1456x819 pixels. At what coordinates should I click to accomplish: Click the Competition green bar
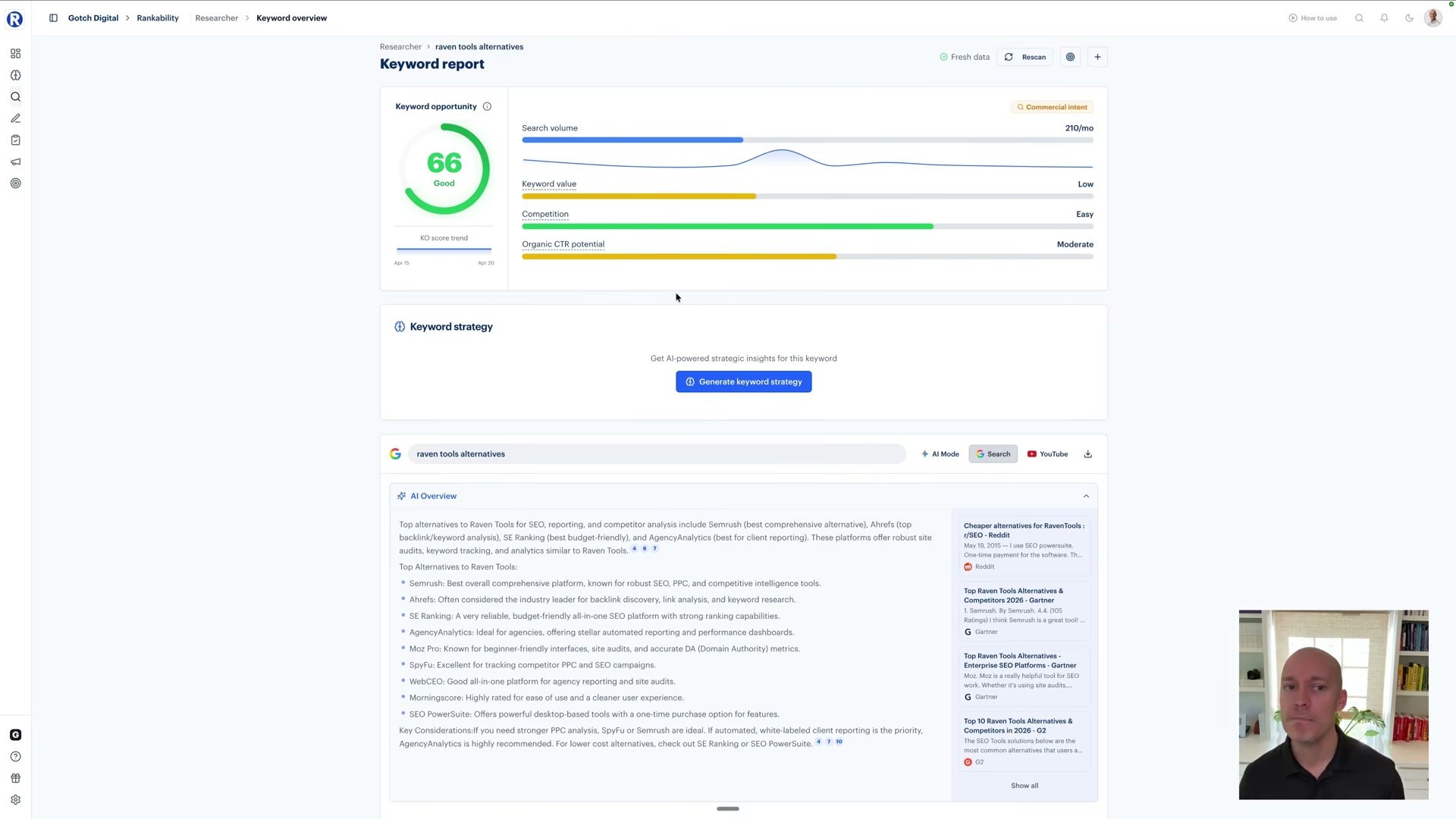click(x=727, y=227)
